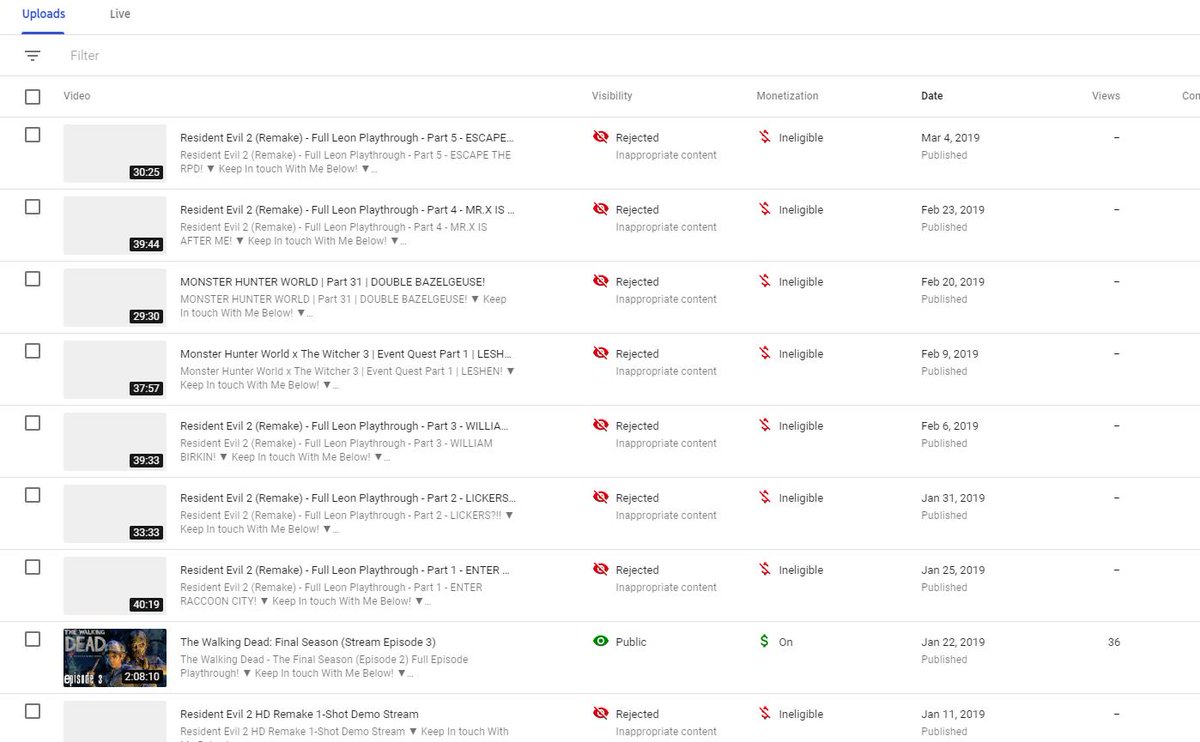Click rejected eye icon for 1-Shot Demo Stream
Image resolution: width=1200 pixels, height=742 pixels.
(601, 713)
